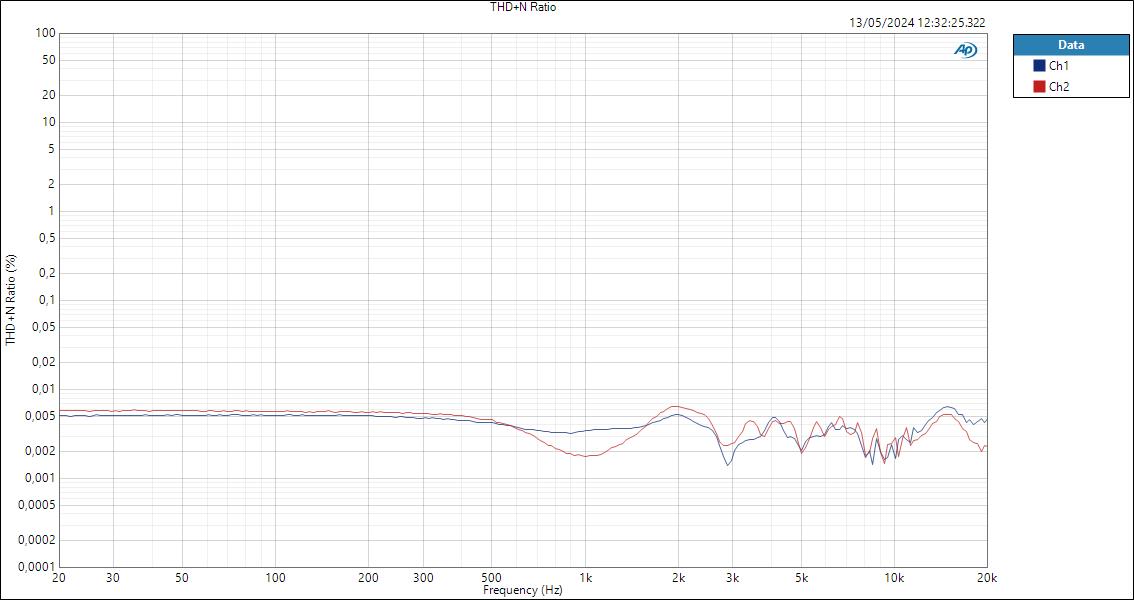Click the THD+N Ratio graph title
The width and height of the screenshot is (1134, 600).
tap(522, 7)
